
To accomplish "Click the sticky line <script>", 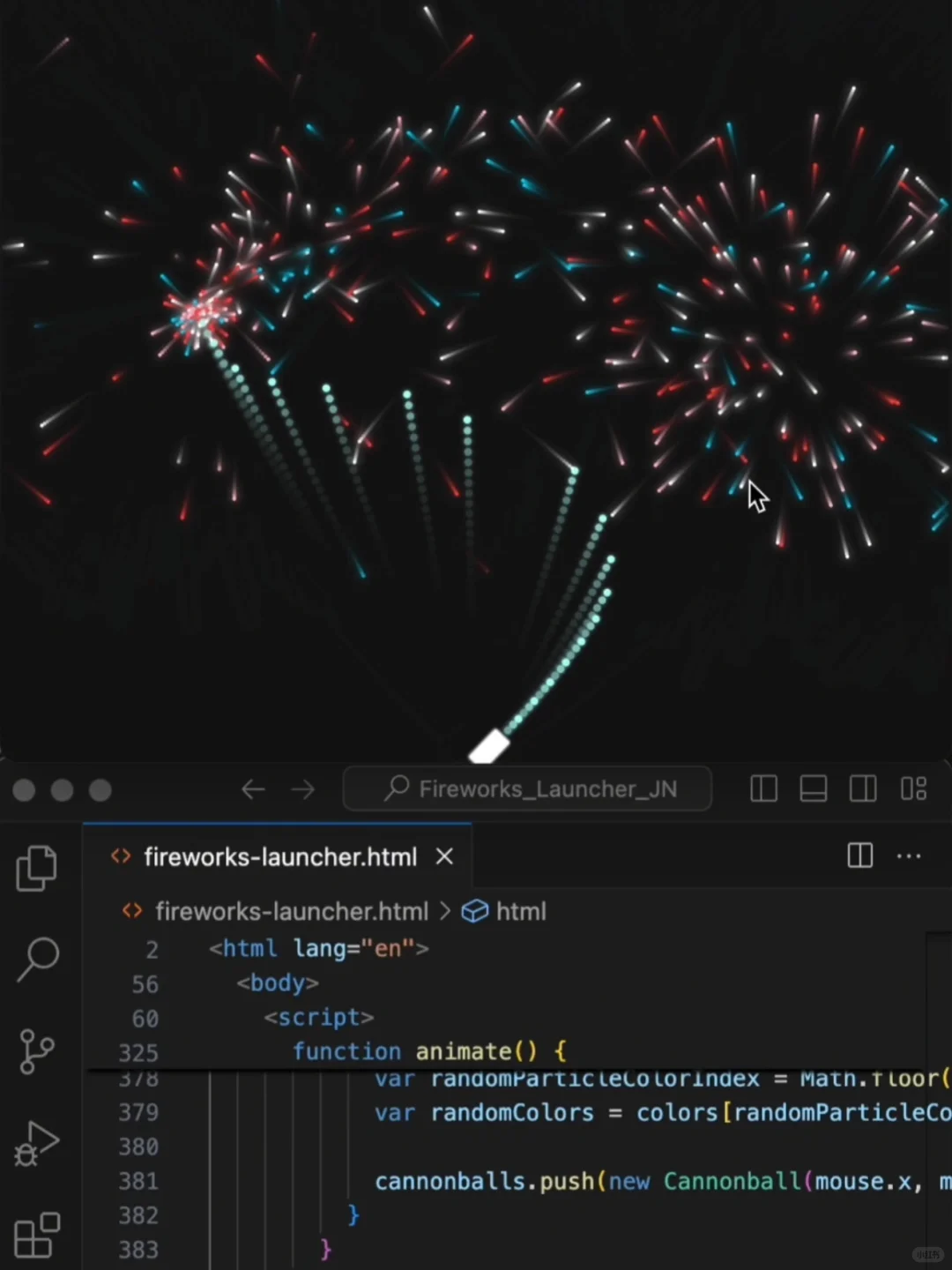I will click(319, 1018).
